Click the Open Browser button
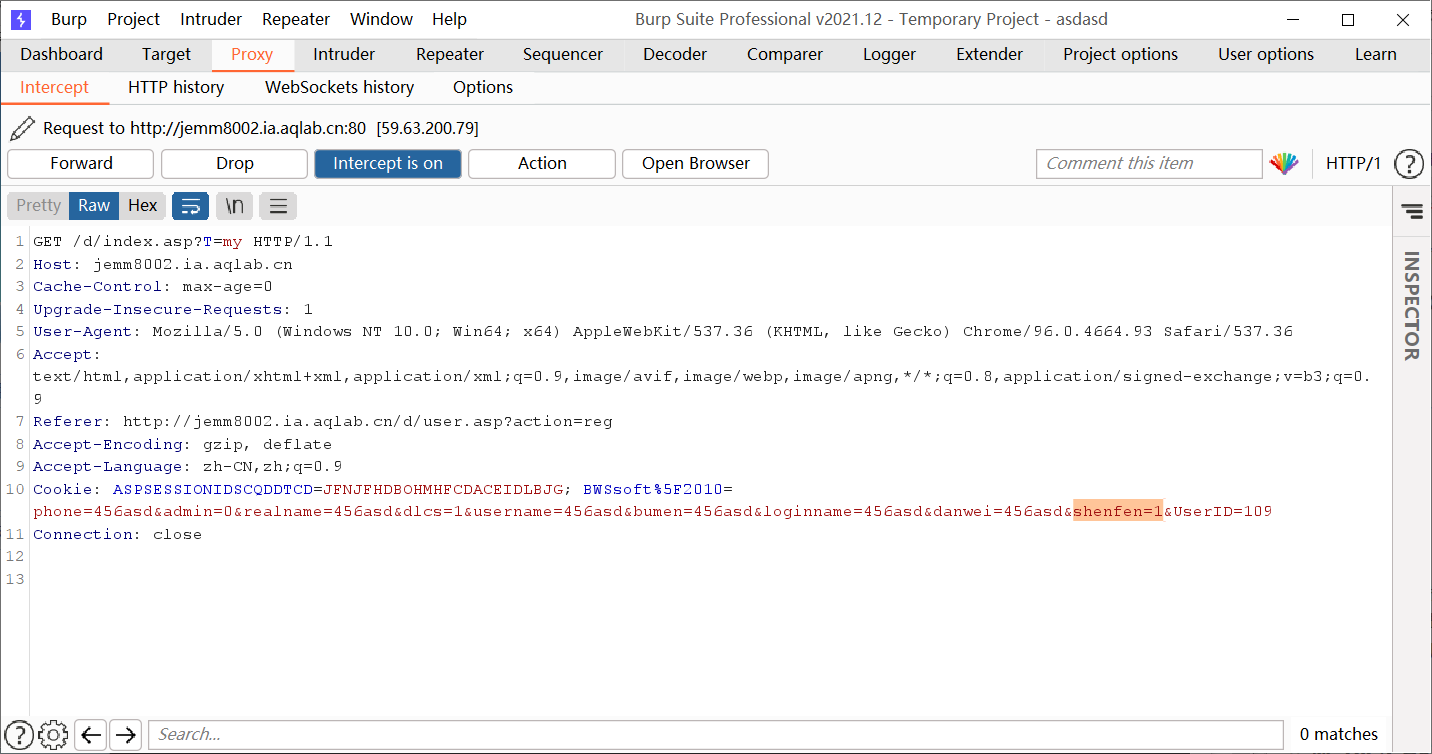 (x=696, y=163)
